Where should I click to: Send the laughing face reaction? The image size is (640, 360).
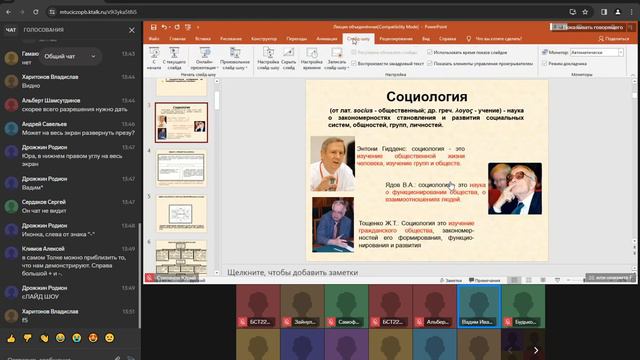point(60,338)
